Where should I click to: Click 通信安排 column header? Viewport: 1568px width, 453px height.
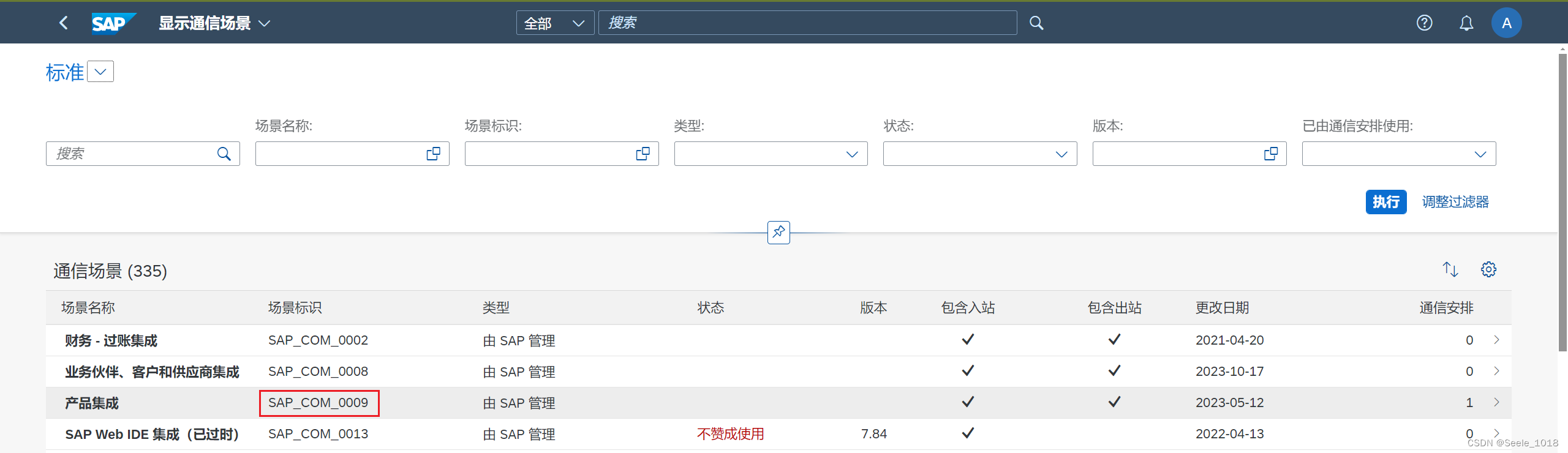[1446, 308]
